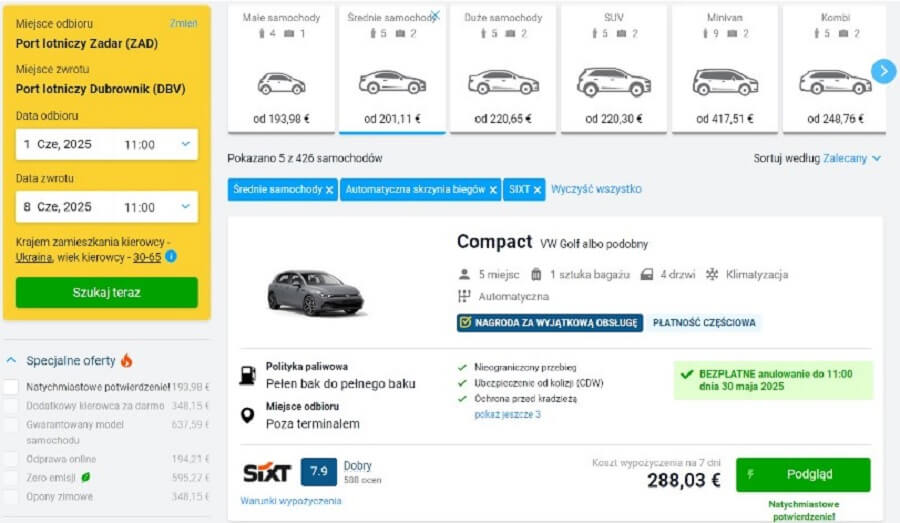This screenshot has height=523, width=900.
Task: Remove the SIXT filter chip
Action: pos(537,189)
